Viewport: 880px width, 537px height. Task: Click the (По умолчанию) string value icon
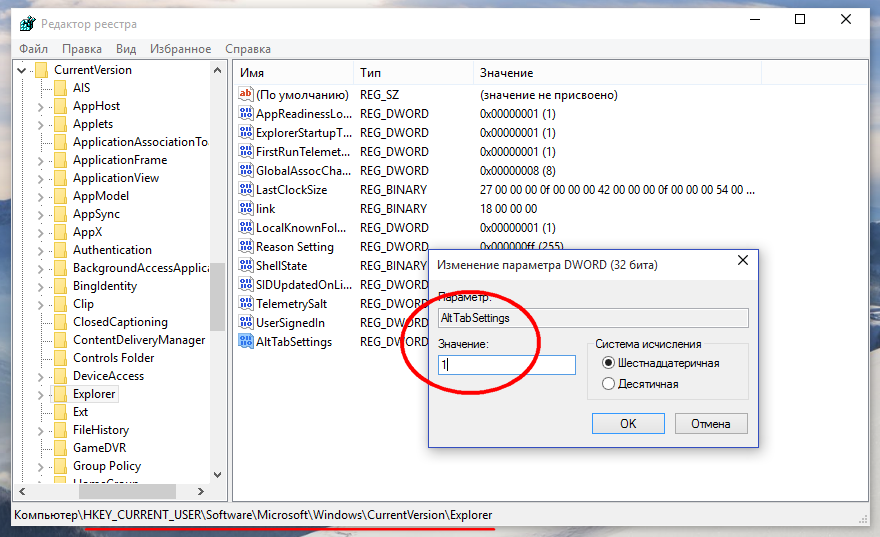pyautogui.click(x=246, y=95)
